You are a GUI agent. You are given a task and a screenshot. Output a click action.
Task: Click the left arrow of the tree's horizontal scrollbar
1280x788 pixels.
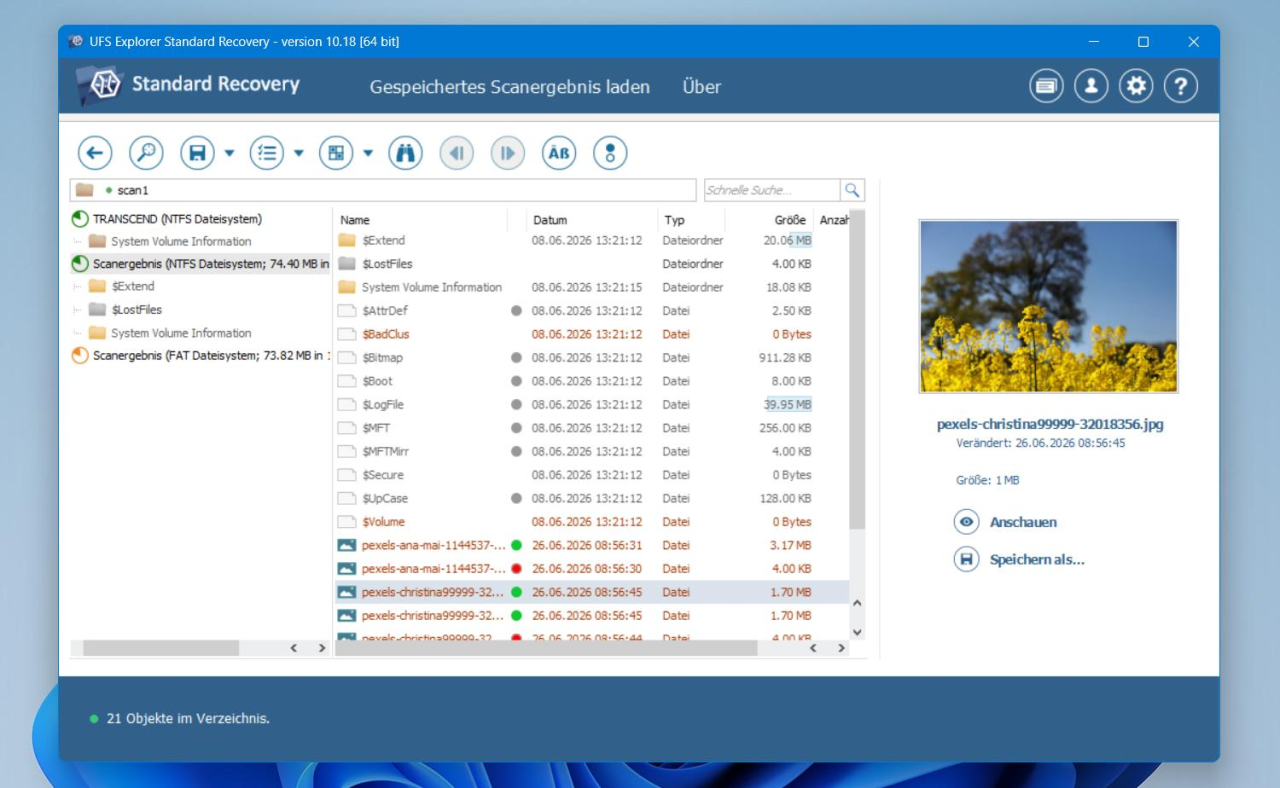(294, 648)
